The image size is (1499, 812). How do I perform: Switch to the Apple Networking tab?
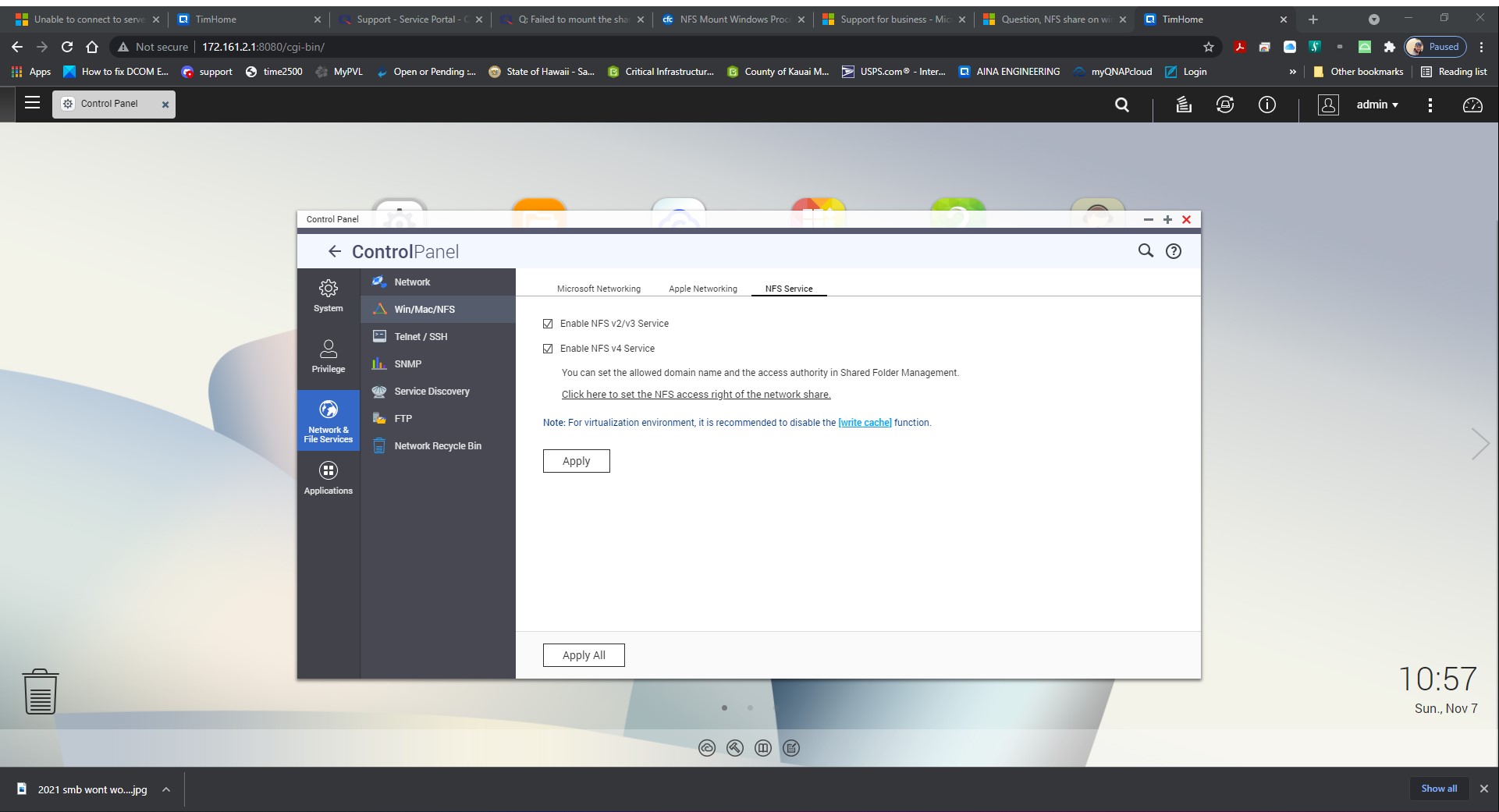click(702, 288)
